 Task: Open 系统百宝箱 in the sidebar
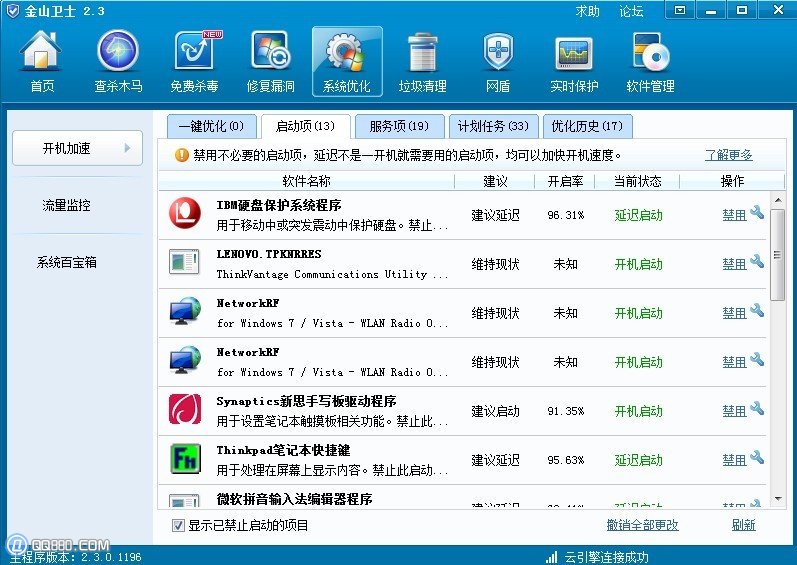pos(67,262)
